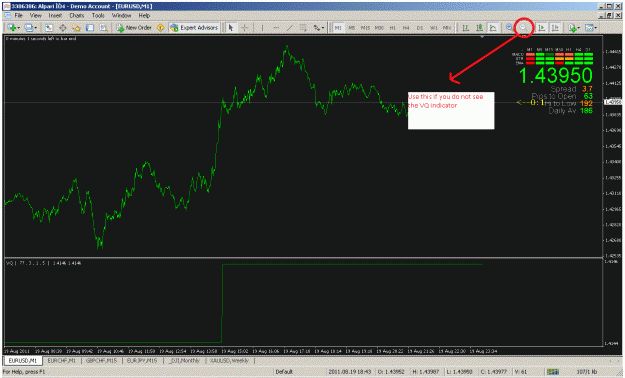Open the File menu

point(18,16)
